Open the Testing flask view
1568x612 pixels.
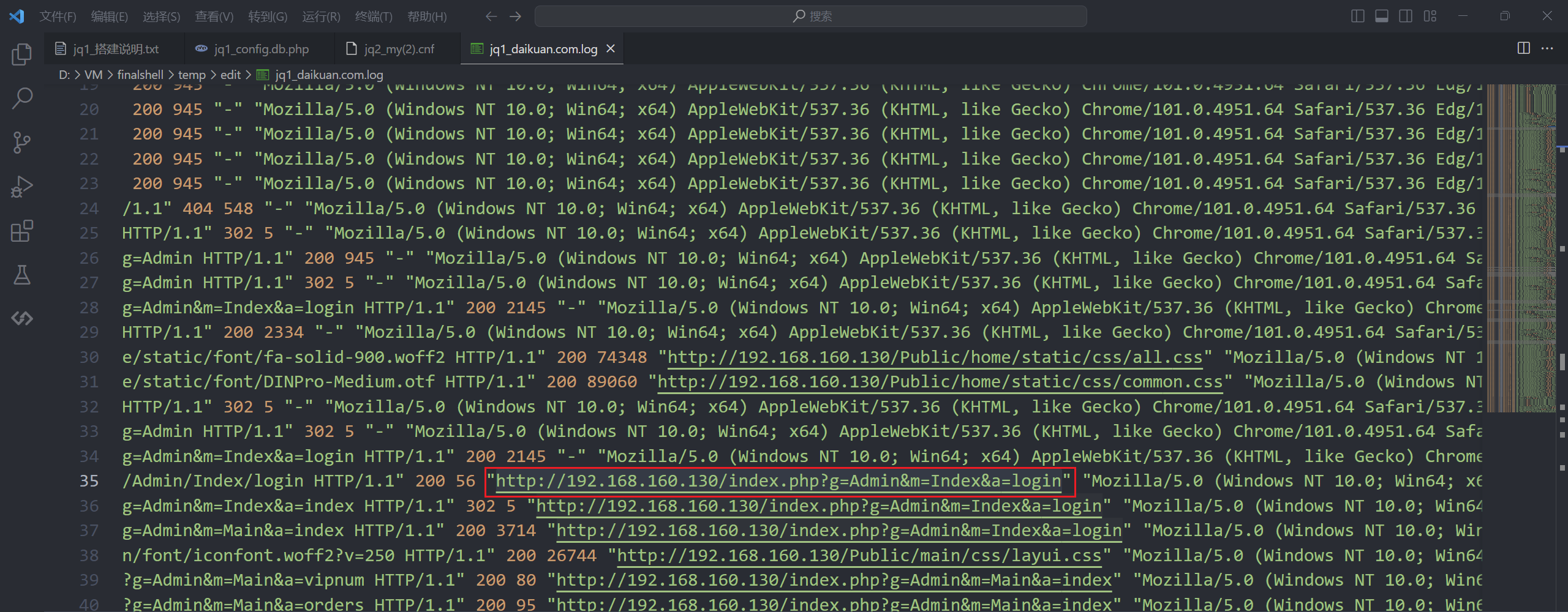[22, 275]
